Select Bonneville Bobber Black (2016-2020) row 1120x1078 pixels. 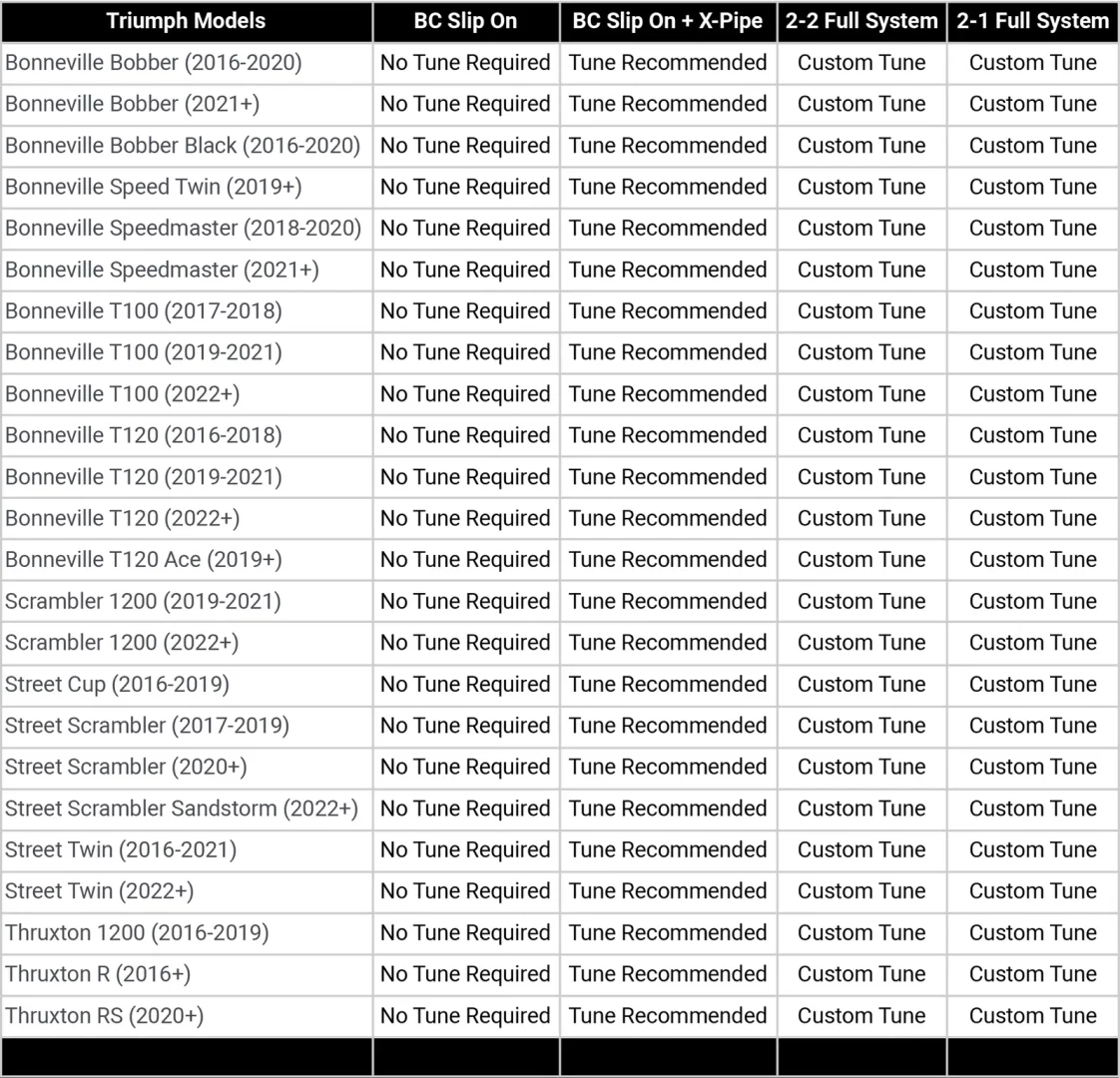[183, 146]
